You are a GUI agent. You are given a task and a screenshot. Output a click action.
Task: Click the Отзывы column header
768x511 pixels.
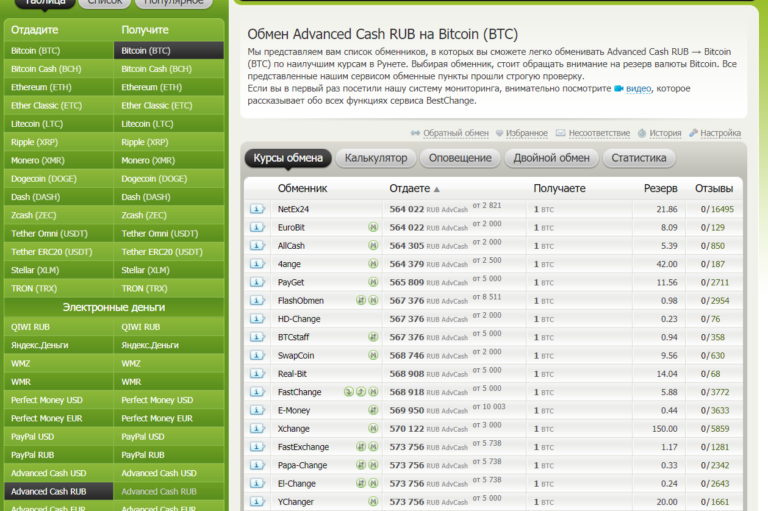point(714,189)
